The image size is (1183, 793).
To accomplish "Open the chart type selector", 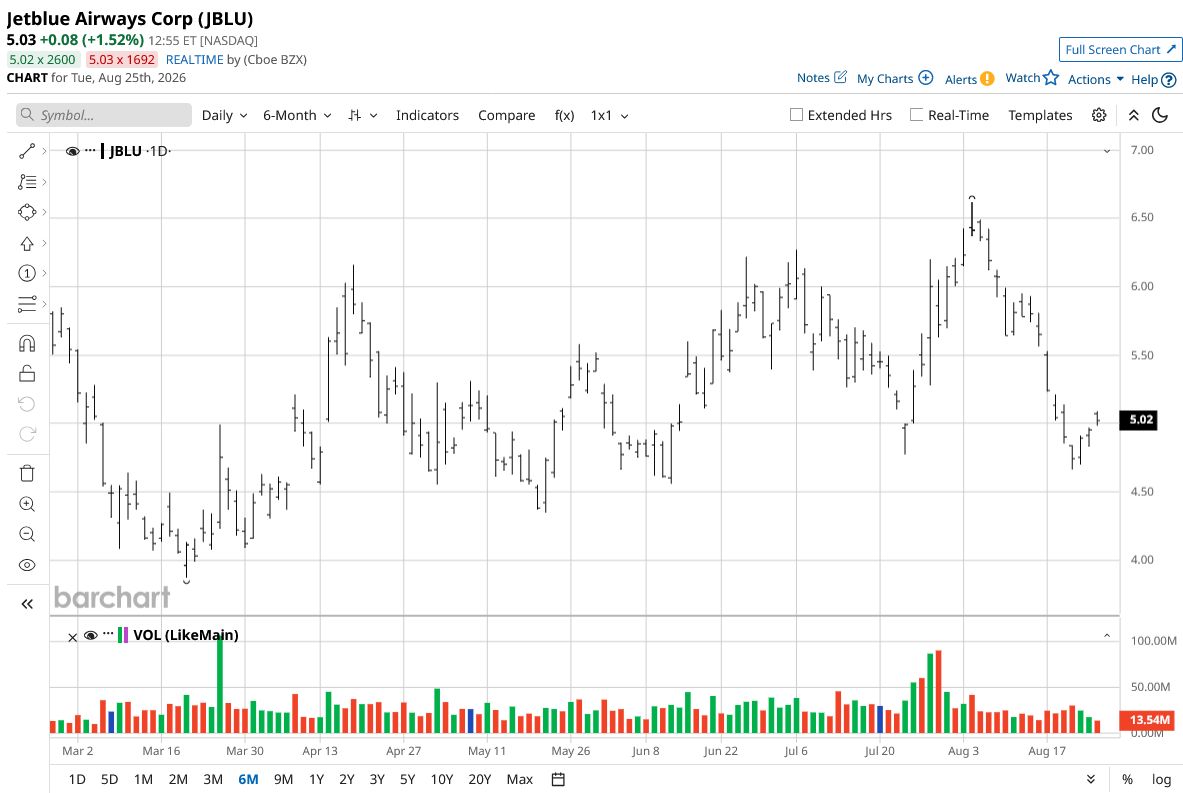I will 362,115.
